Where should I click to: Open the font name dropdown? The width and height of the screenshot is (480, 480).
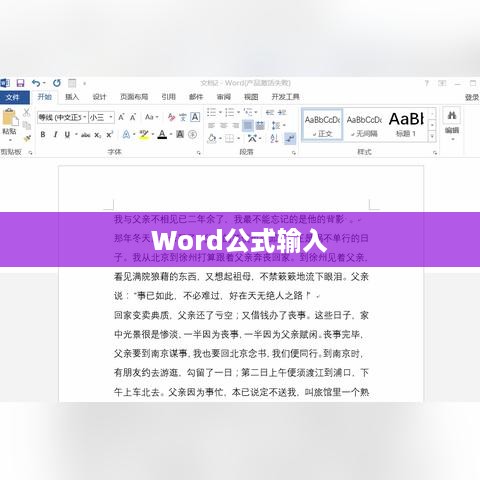click(85, 117)
